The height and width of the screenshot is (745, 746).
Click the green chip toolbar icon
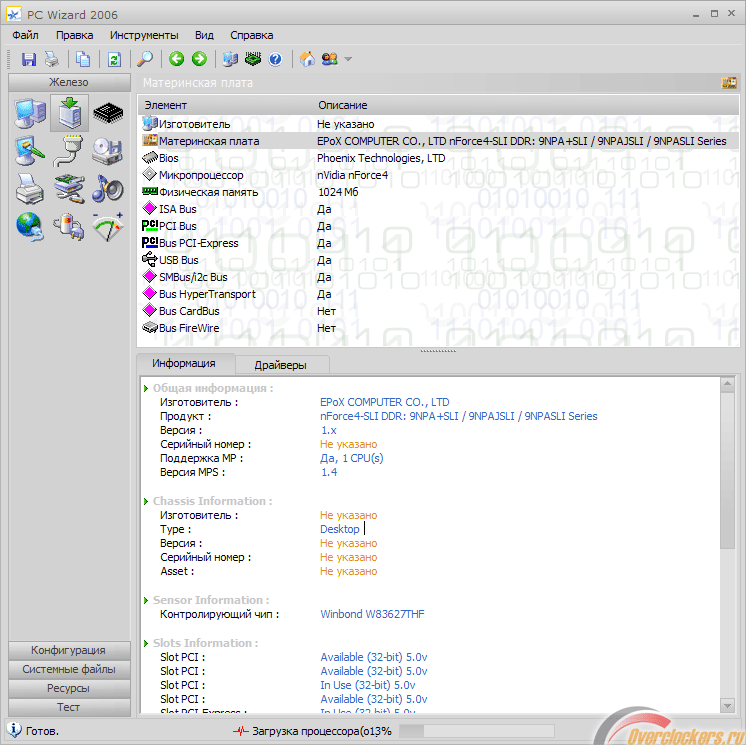[x=253, y=59]
